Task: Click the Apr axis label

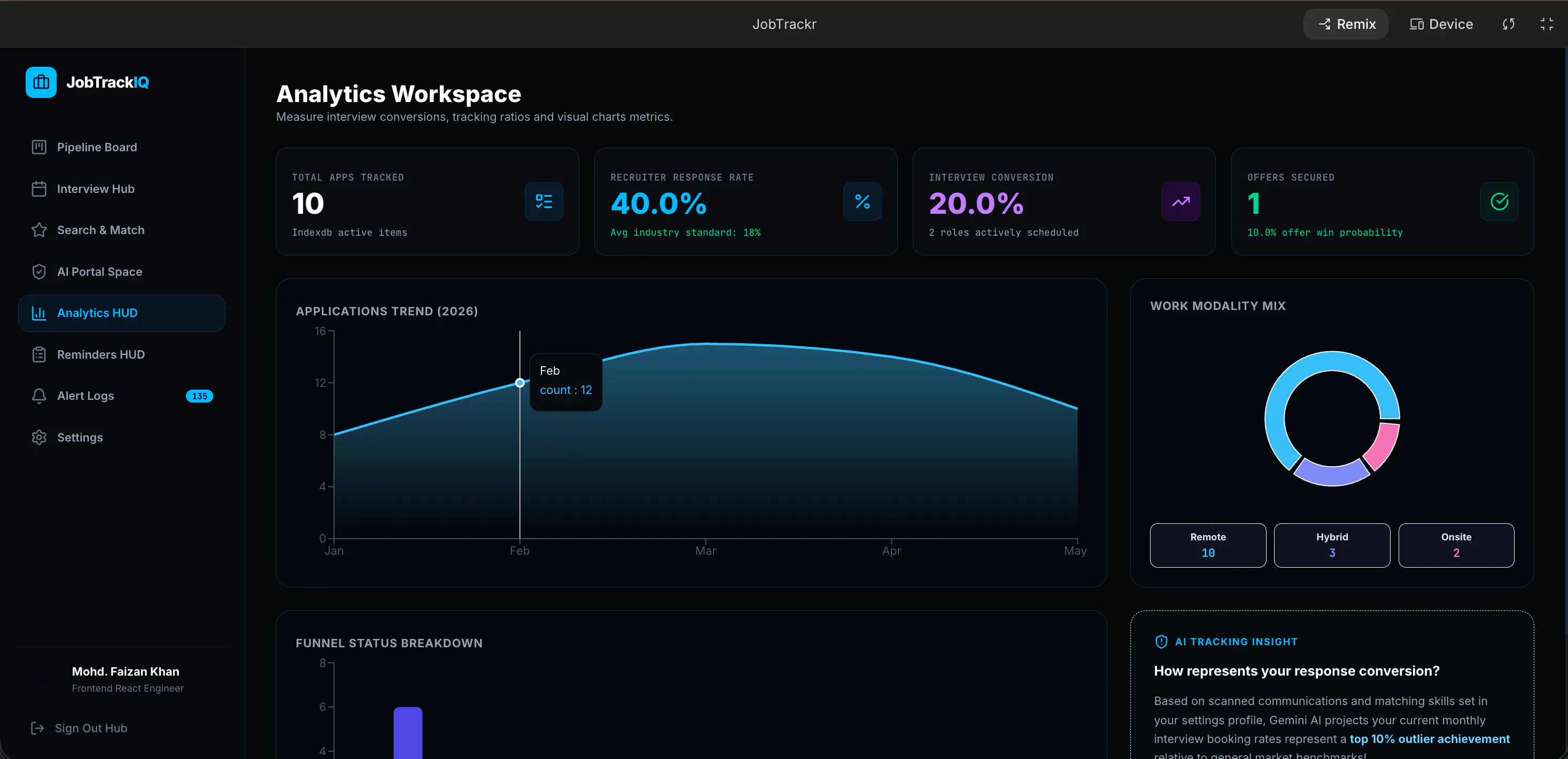Action: point(891,551)
